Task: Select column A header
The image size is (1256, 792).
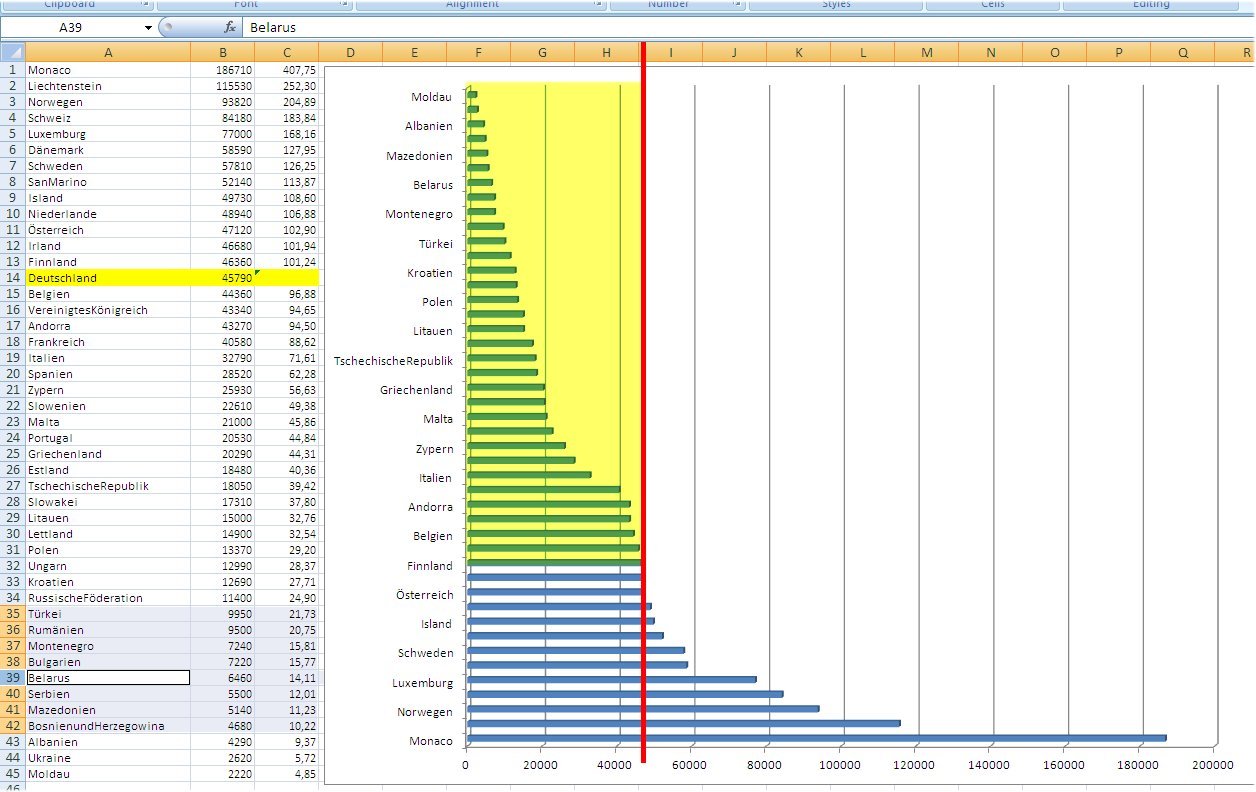Action: pos(108,52)
